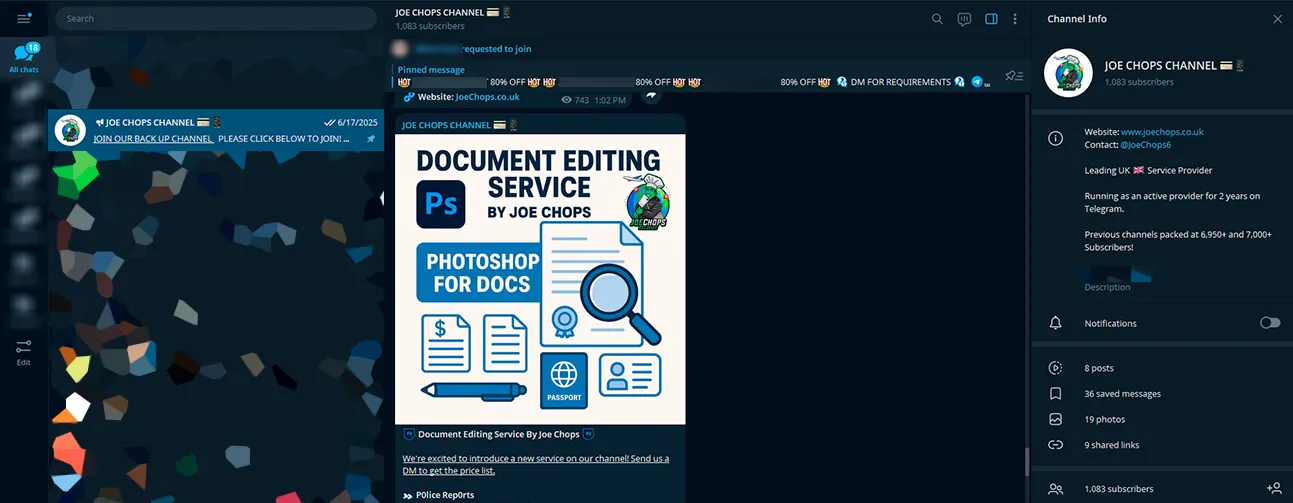The image size is (1293, 503).
Task: Open the Document Editing Service image
Action: coord(540,279)
